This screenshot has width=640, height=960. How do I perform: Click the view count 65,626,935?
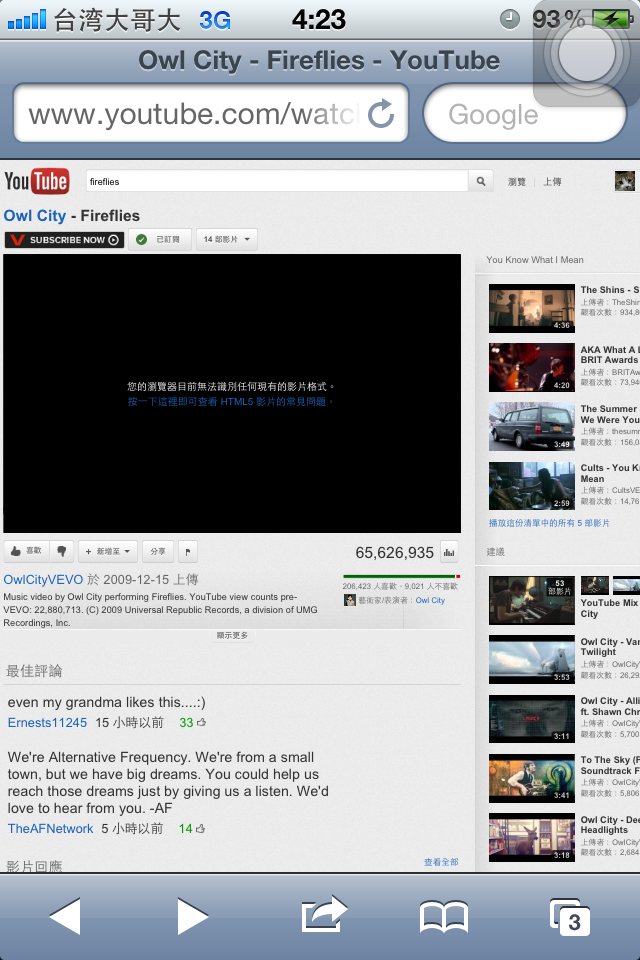click(394, 553)
